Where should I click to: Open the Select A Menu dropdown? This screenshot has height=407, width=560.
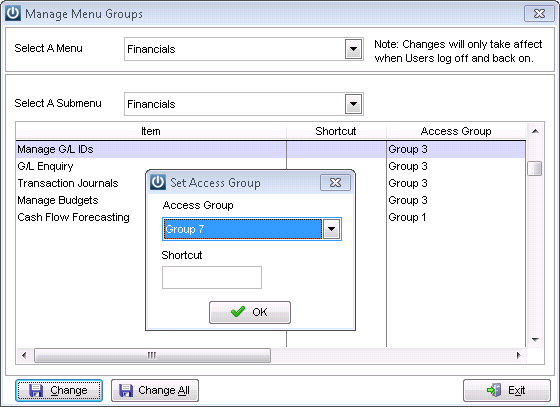pos(353,49)
